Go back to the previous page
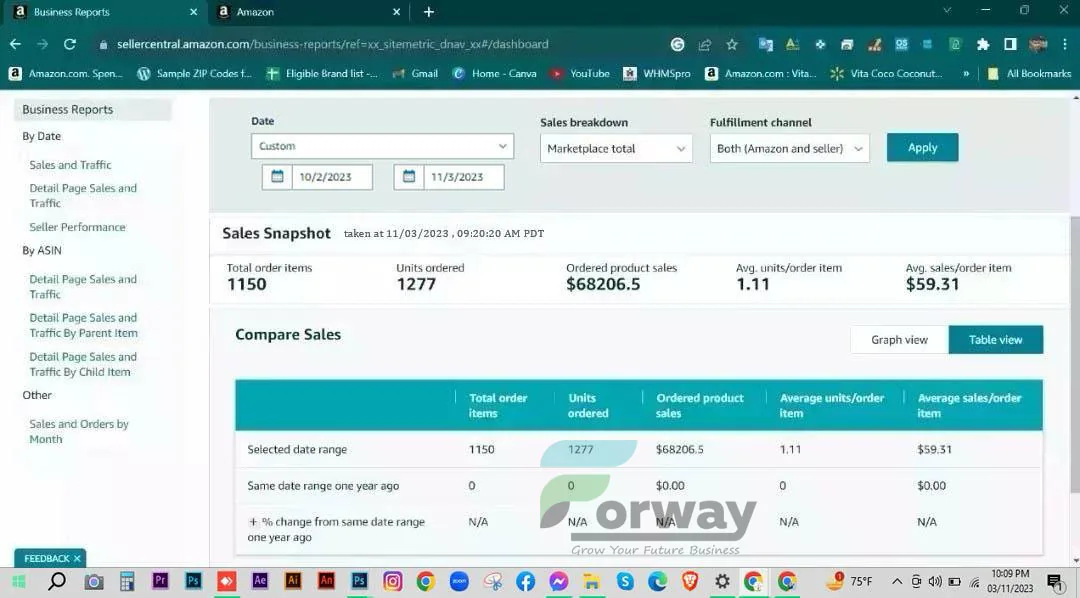 pos(15,44)
